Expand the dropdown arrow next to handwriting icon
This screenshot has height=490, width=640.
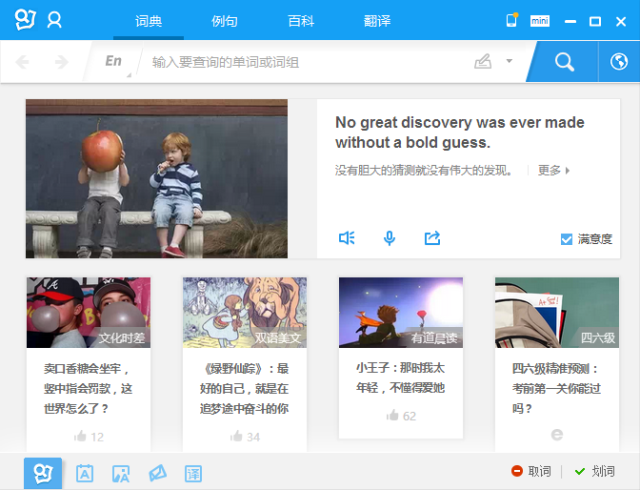(509, 62)
